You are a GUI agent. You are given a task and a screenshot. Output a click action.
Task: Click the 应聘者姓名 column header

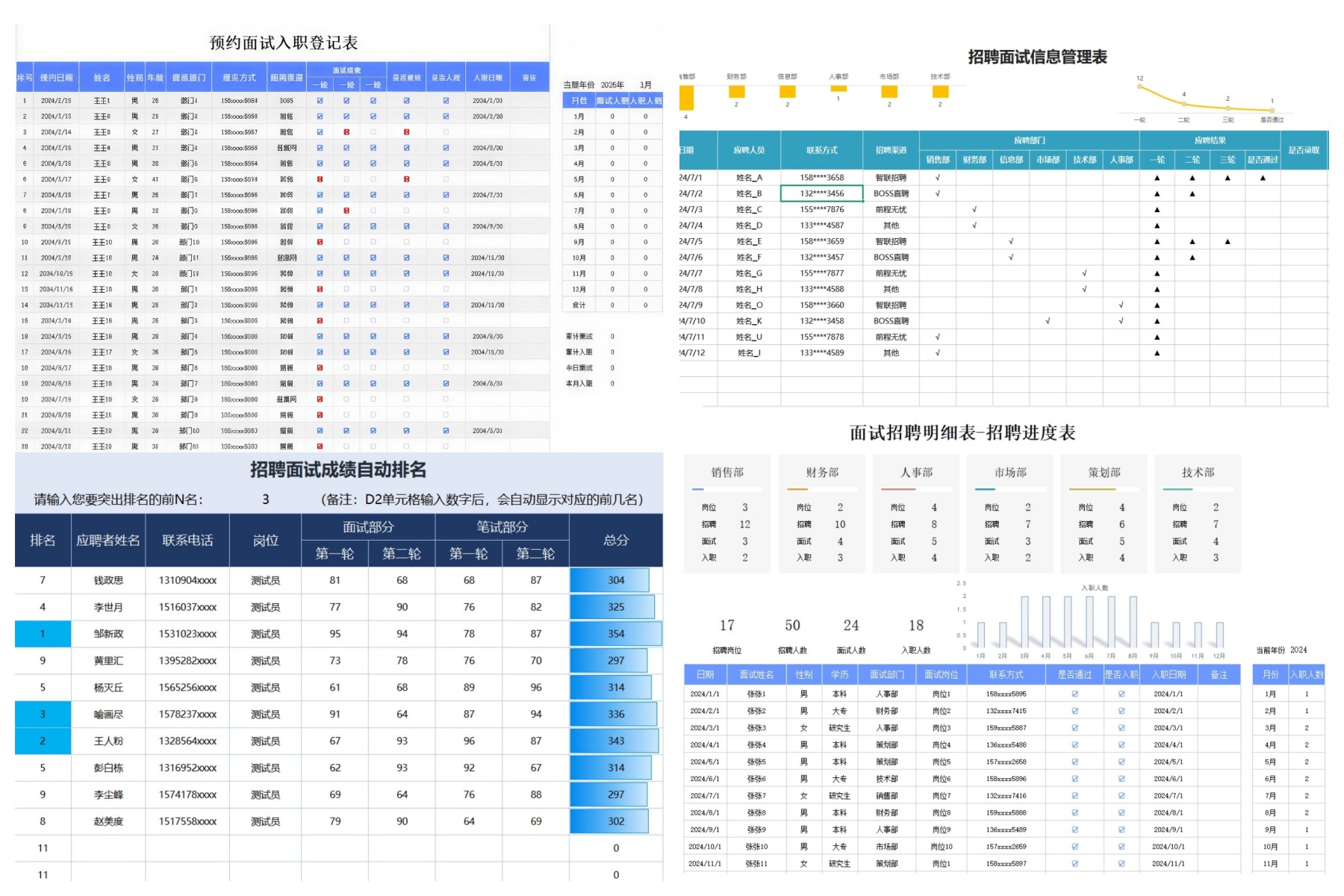(x=108, y=540)
